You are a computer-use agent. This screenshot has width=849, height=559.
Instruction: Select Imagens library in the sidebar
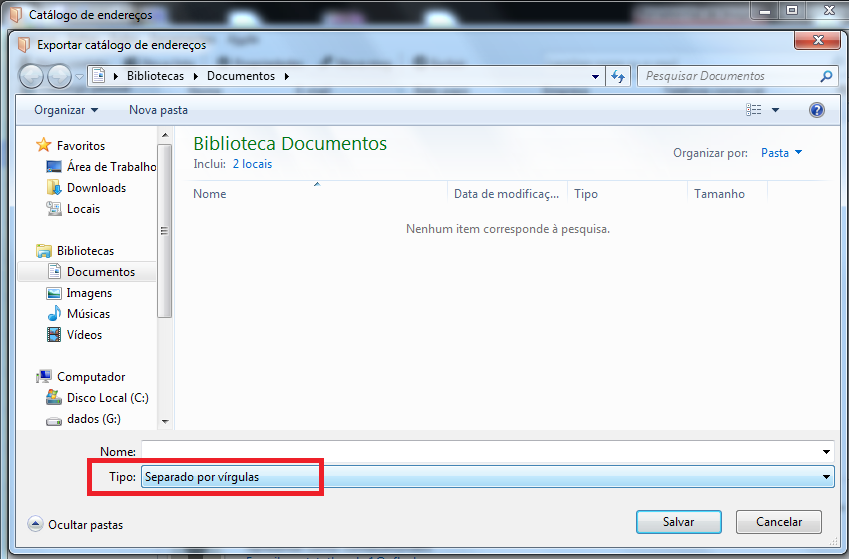[x=89, y=293]
